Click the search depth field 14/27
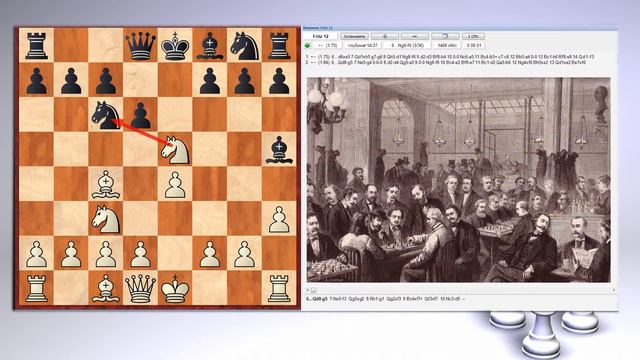Screen dimensions: 640x360 (362, 45)
